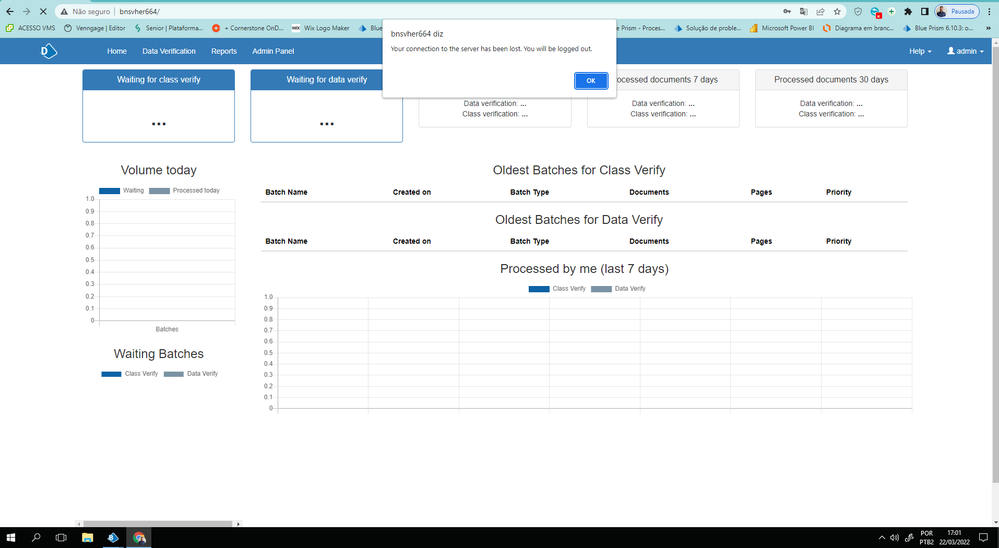Go back using browser back arrow
This screenshot has height=548, width=999.
(10, 11)
